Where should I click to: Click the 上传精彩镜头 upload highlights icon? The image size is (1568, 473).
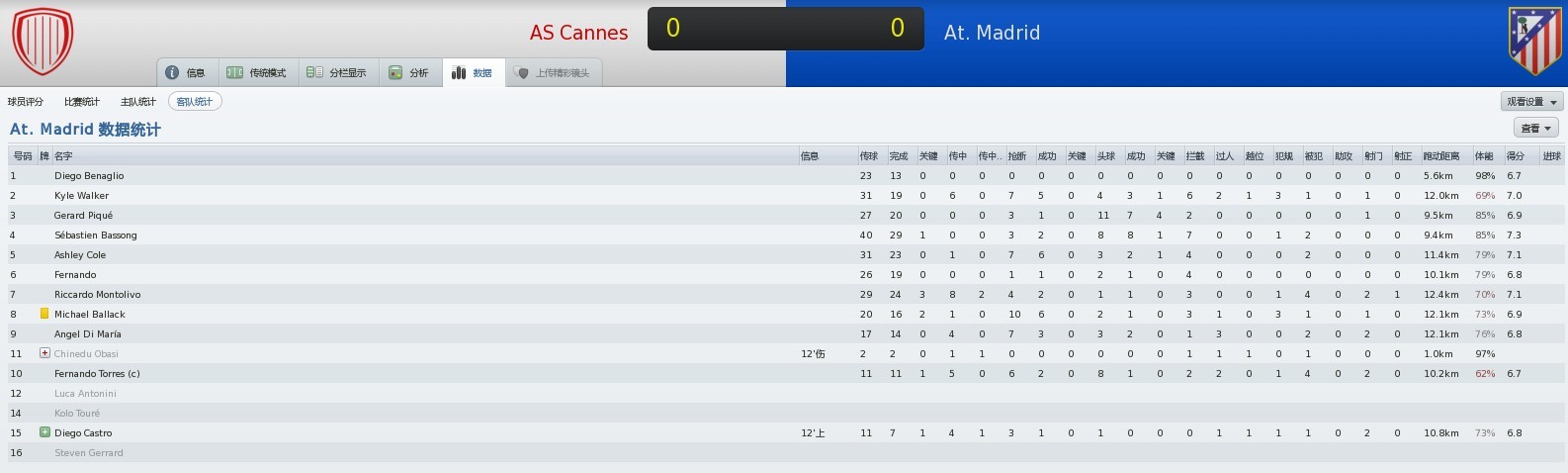522,72
